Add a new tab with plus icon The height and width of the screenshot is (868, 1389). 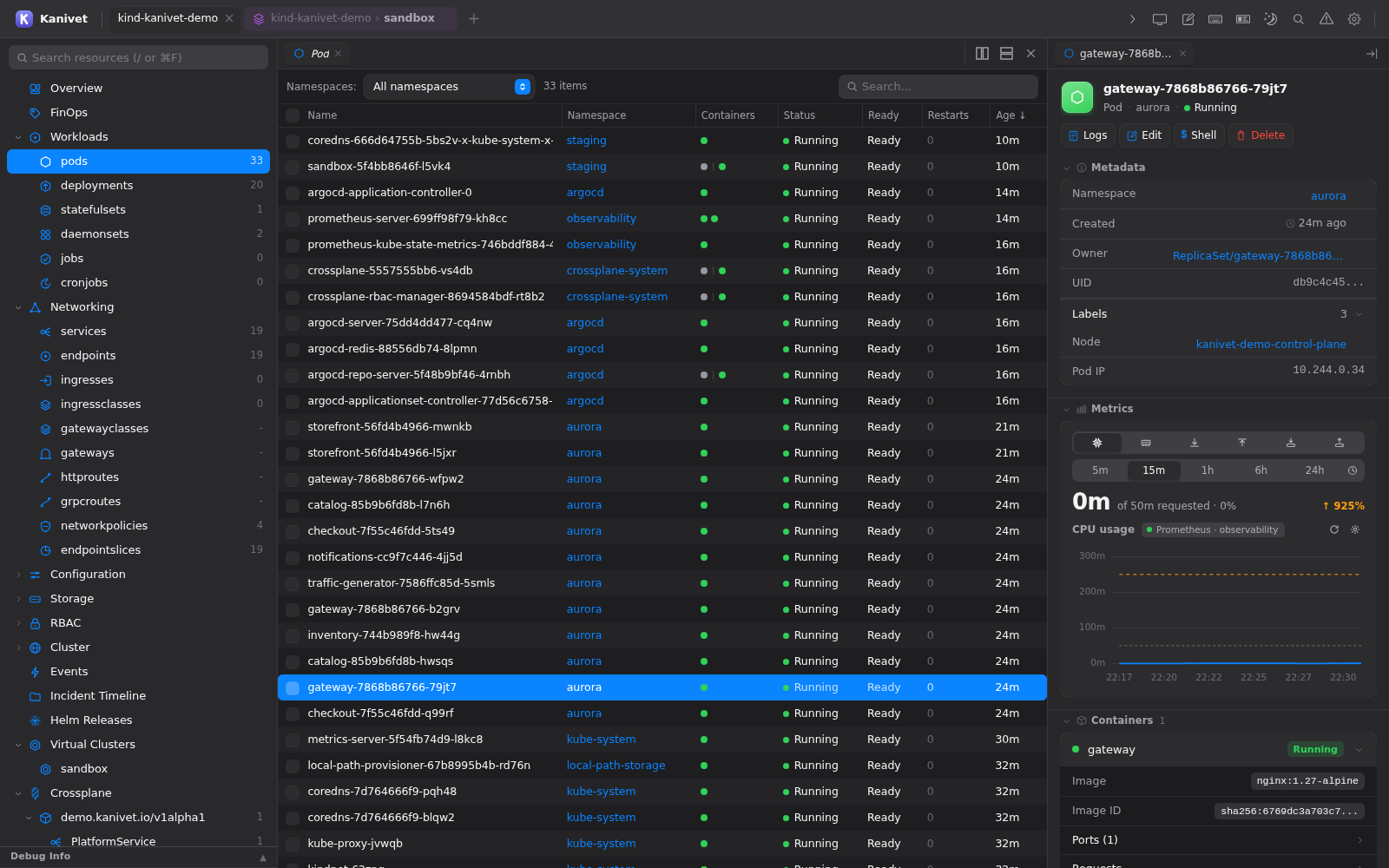474,18
